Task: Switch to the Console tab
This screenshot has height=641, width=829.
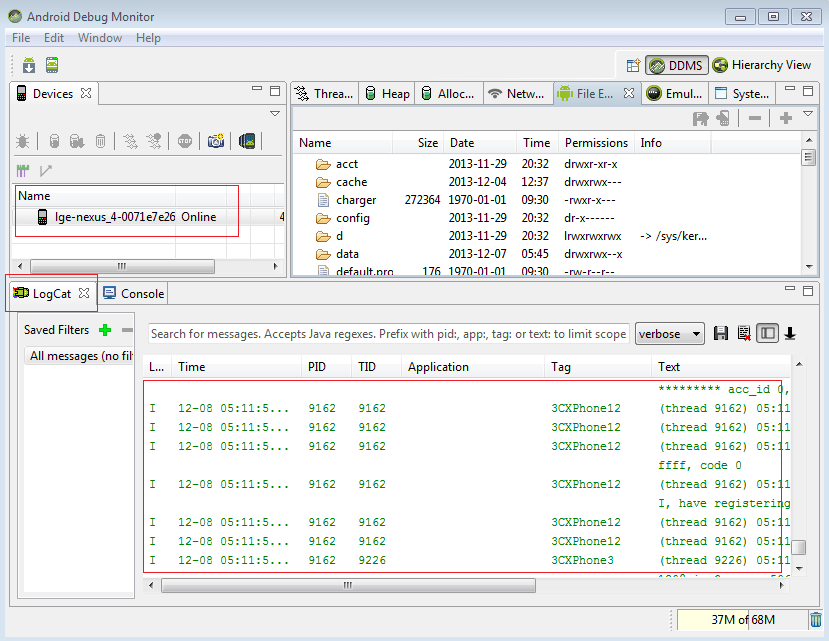Action: tap(133, 294)
